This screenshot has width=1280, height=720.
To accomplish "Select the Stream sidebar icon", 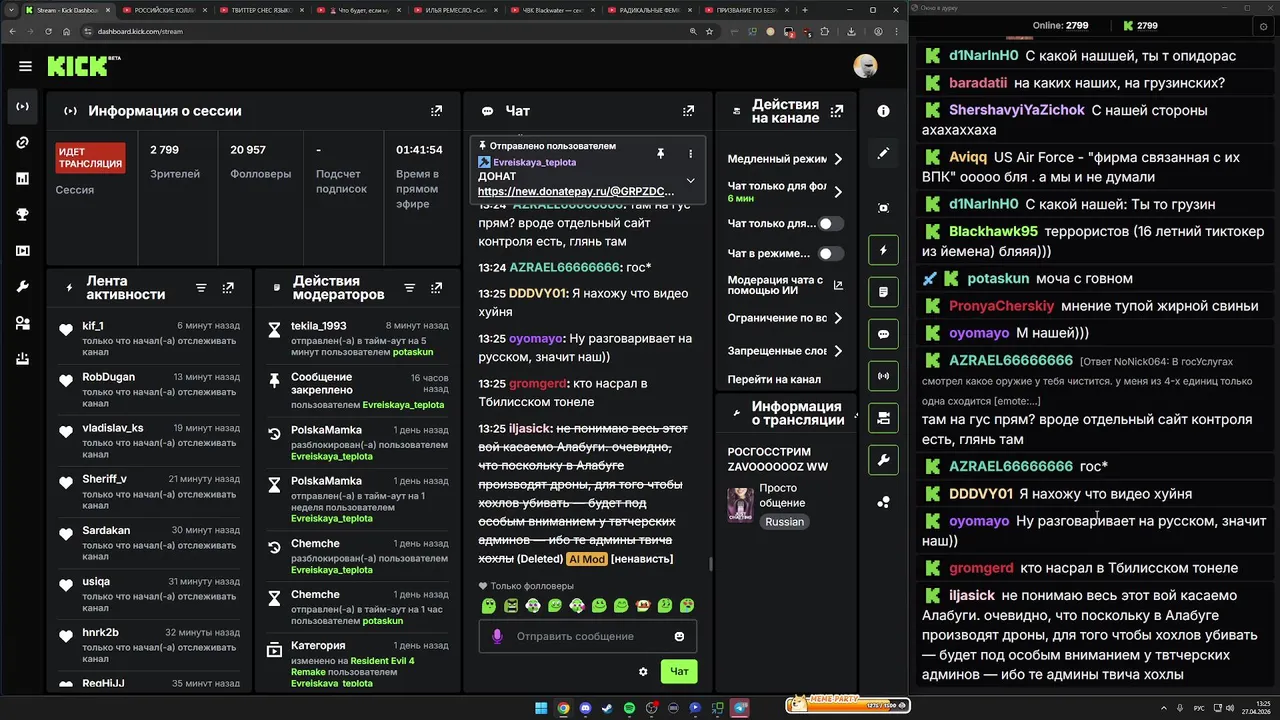I will click(22, 106).
